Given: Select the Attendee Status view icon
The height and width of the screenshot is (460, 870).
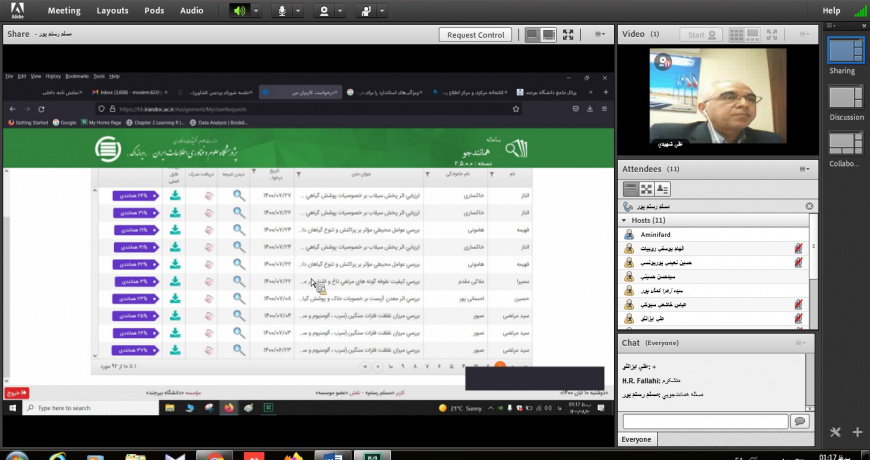Looking at the screenshot, I should tap(662, 189).
